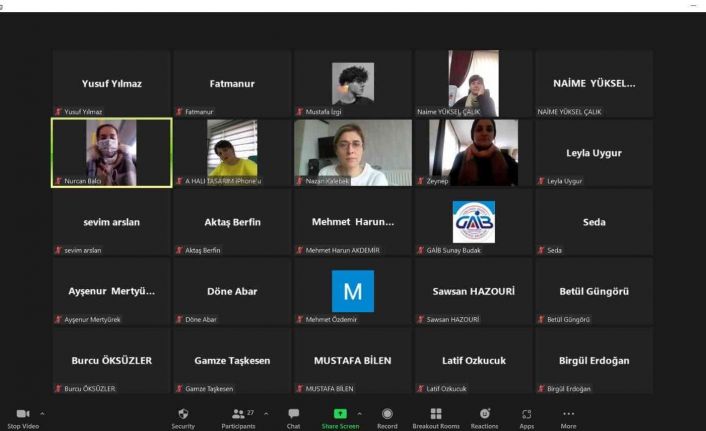Select Zeynep's video tile
The width and height of the screenshot is (706, 431).
pyautogui.click(x=474, y=153)
